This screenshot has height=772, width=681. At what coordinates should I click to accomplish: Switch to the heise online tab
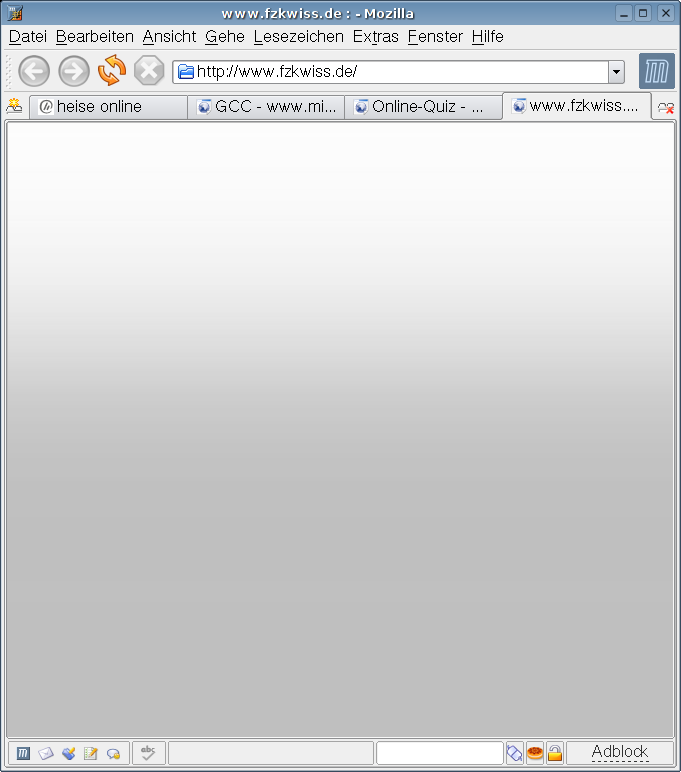[x=108, y=107]
